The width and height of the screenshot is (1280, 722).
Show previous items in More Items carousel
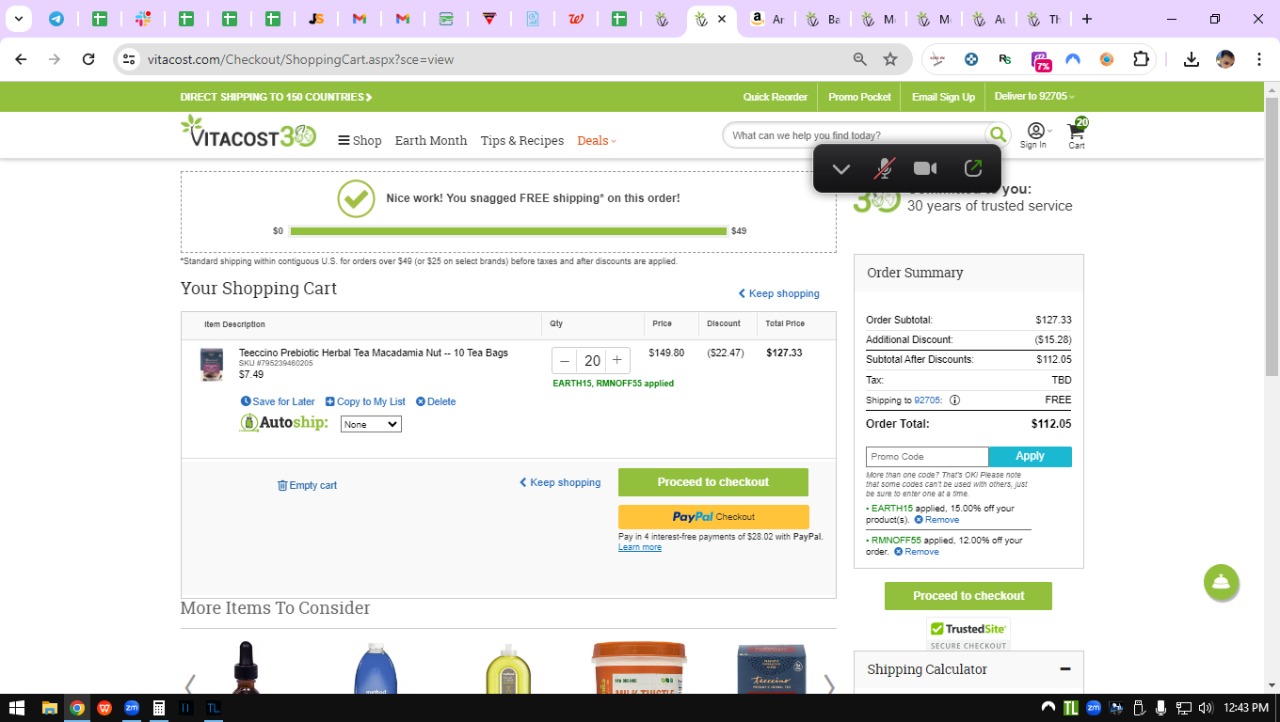[189, 685]
